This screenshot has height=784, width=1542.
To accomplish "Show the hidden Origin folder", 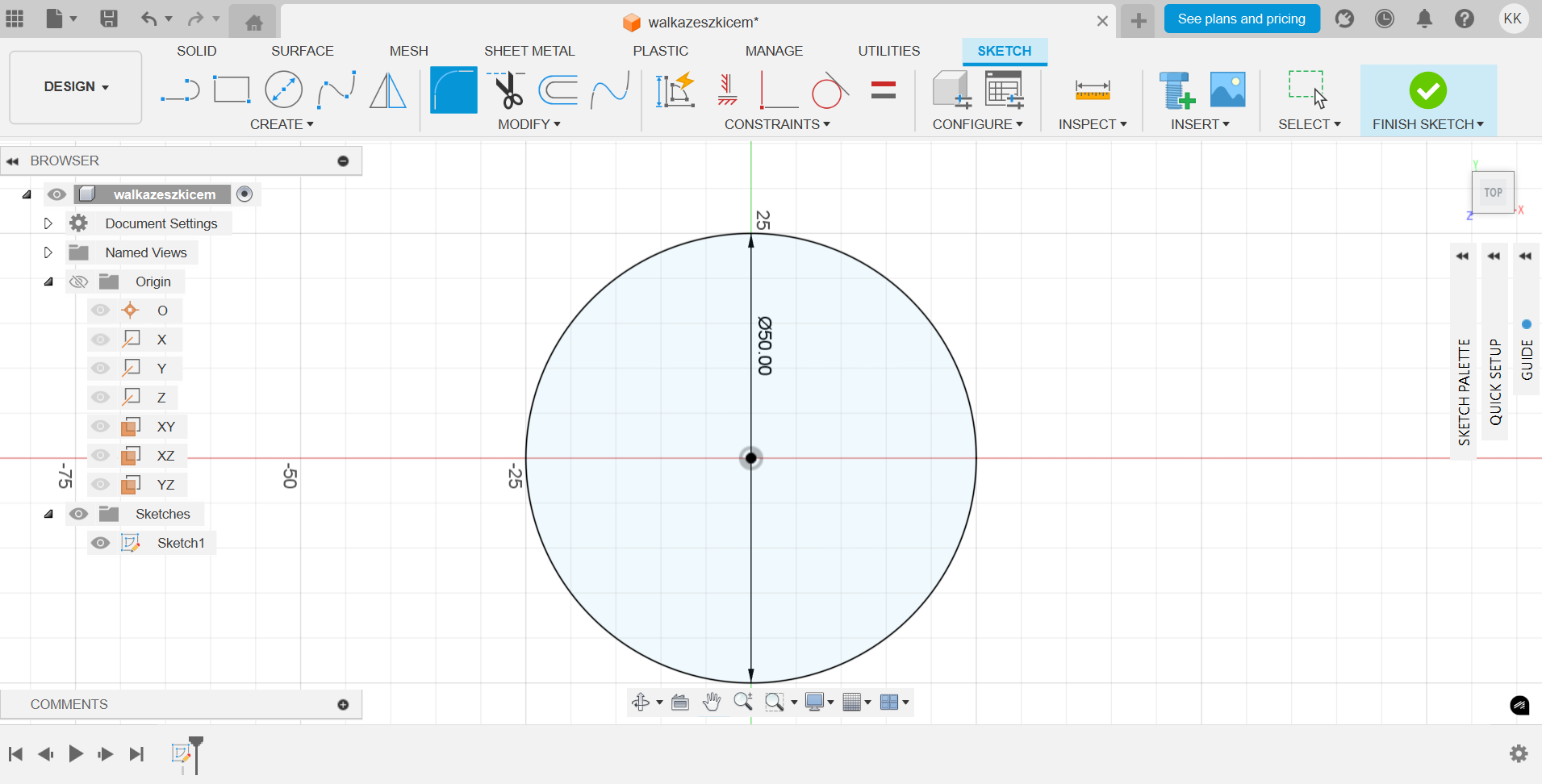I will pos(78,281).
